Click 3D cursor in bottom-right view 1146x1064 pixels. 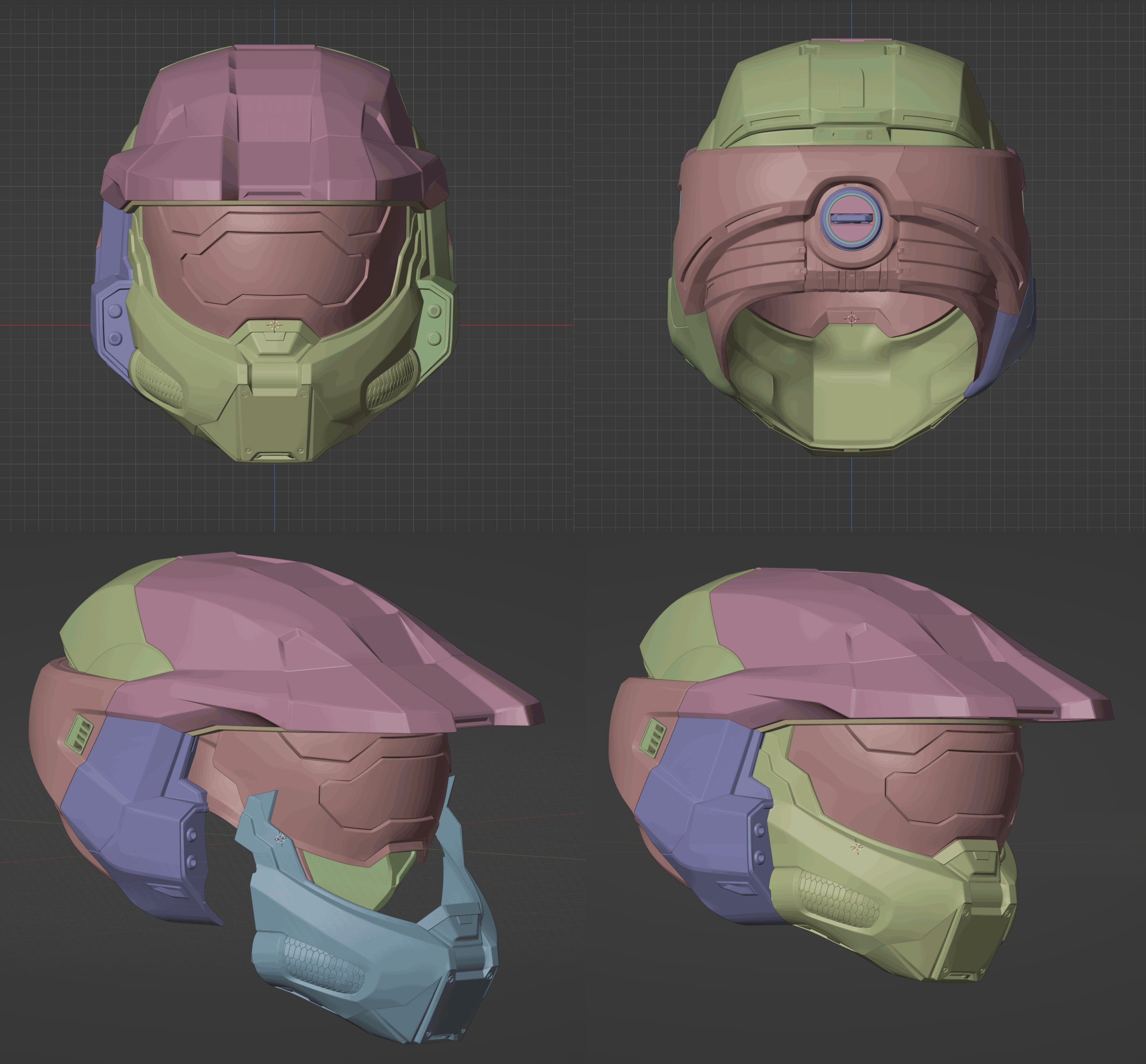click(x=856, y=847)
